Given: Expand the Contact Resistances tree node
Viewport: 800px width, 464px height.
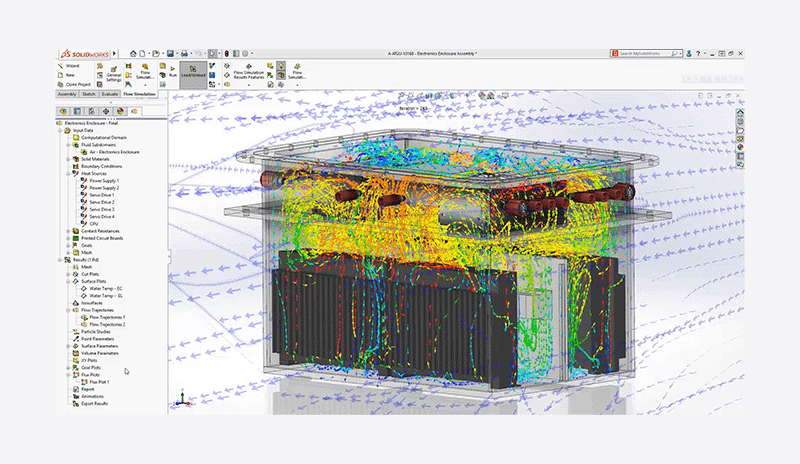Looking at the screenshot, I should (x=67, y=231).
